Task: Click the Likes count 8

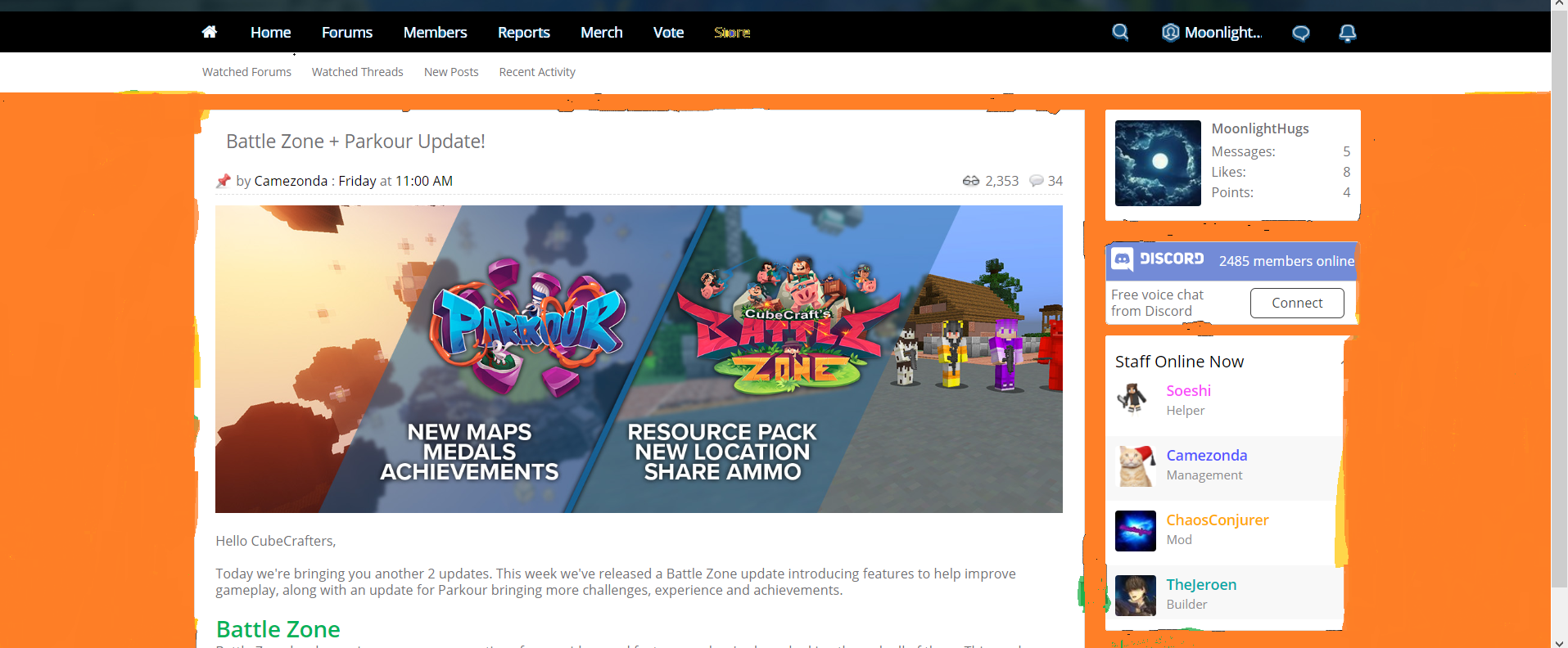Action: pyautogui.click(x=1346, y=172)
